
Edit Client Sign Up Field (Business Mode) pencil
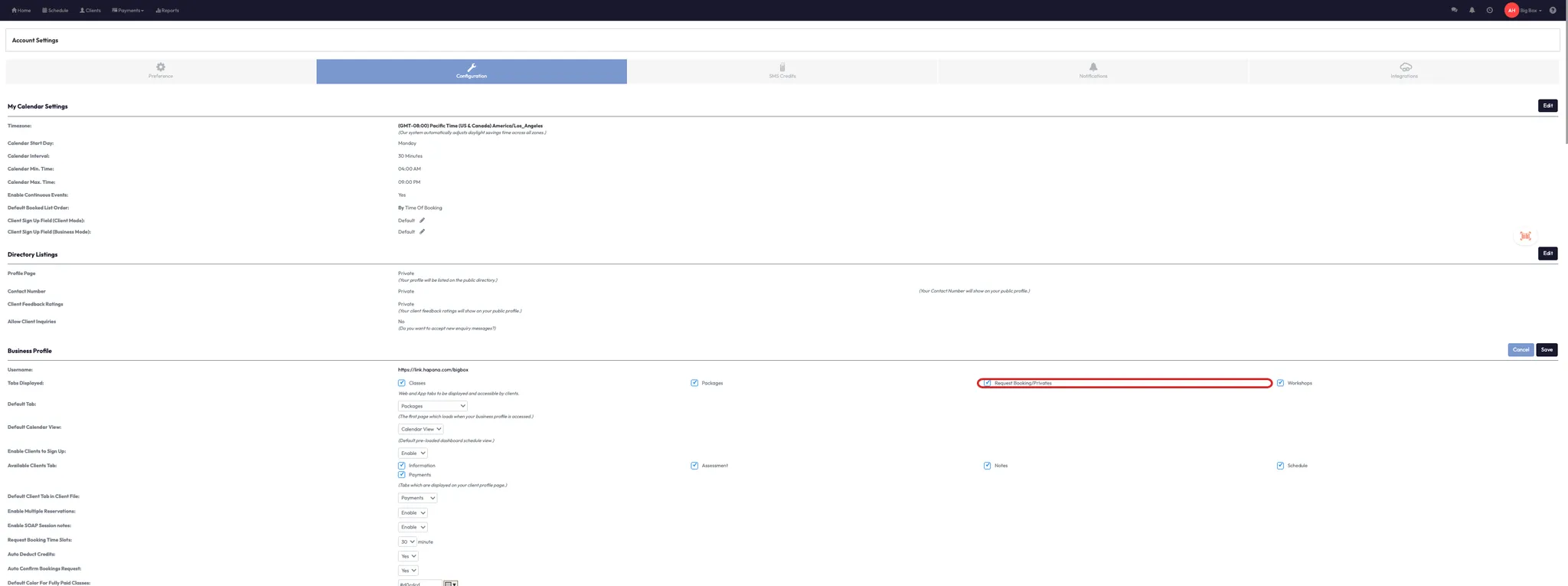pyautogui.click(x=422, y=232)
